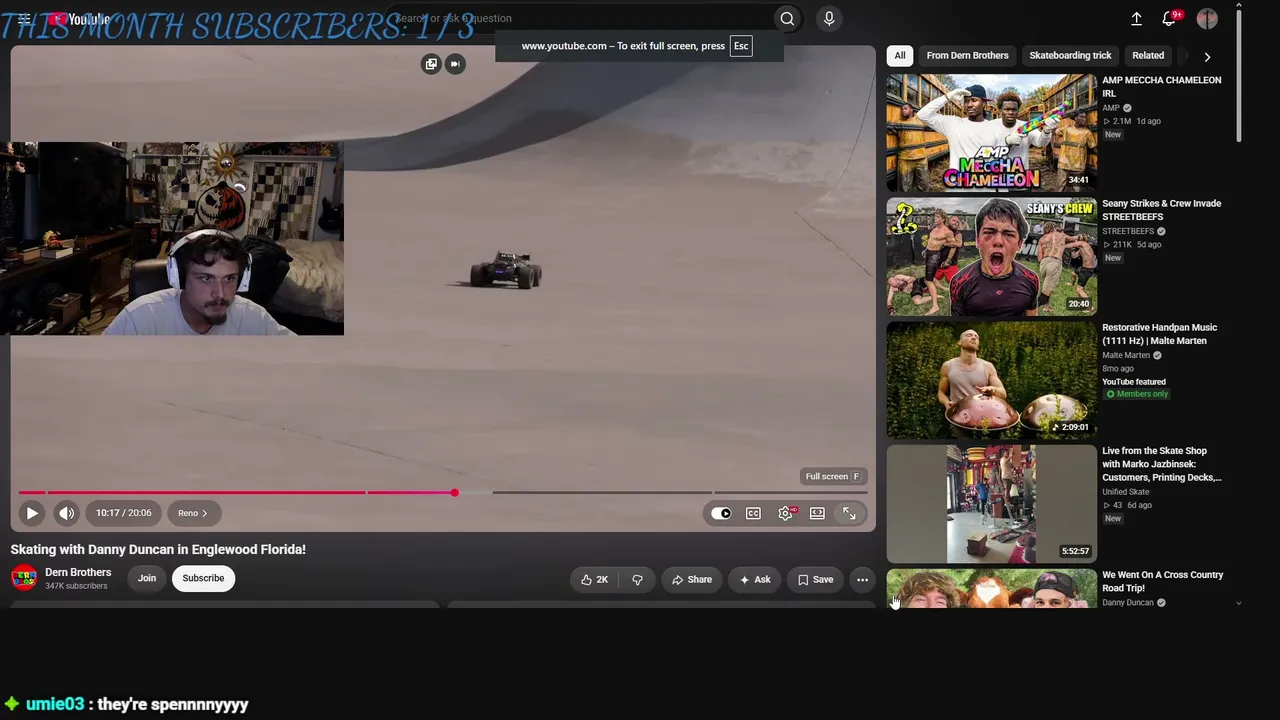Select the All filter chip

pos(900,56)
